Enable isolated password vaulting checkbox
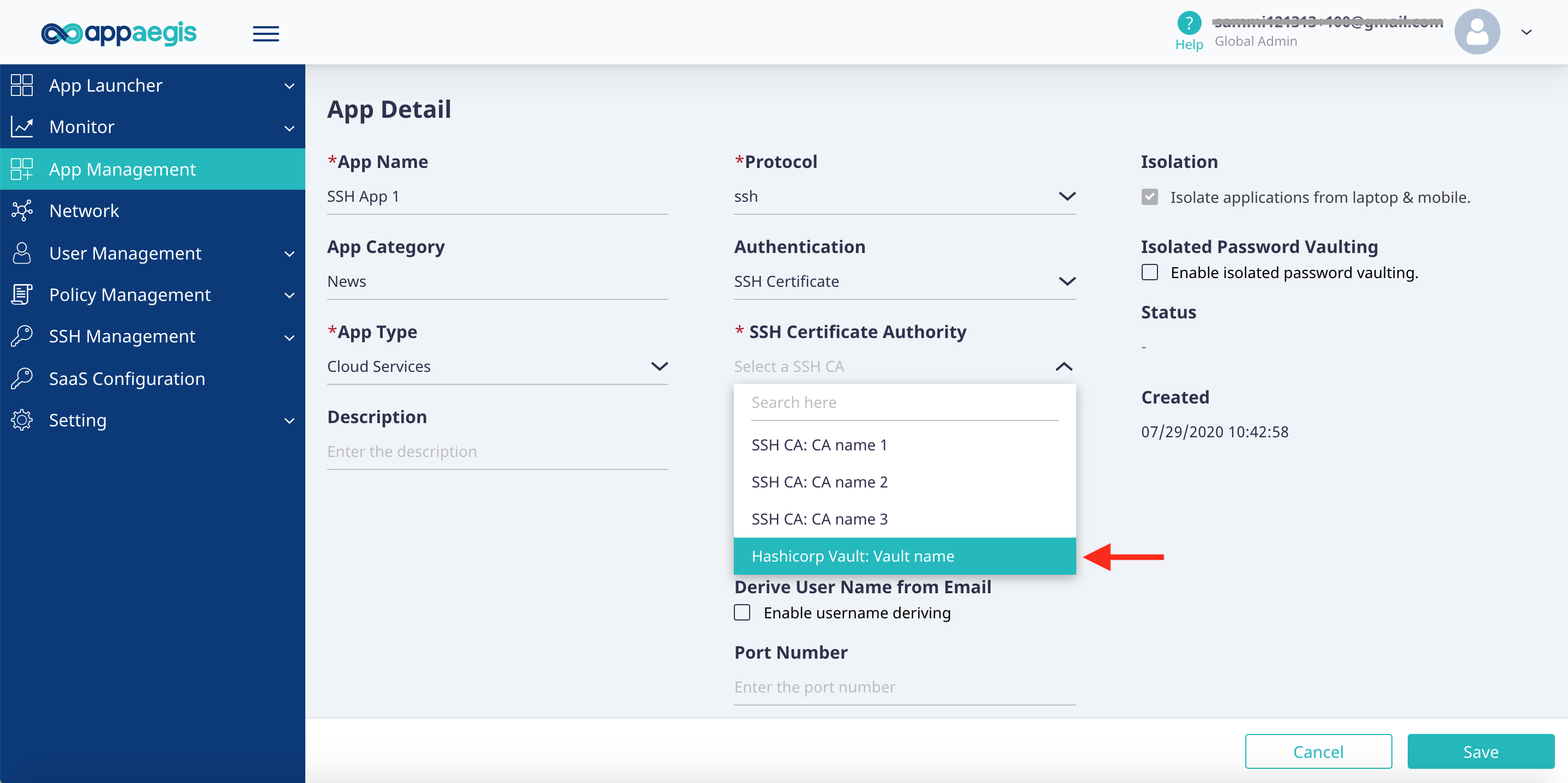The image size is (1568, 783). click(1149, 272)
